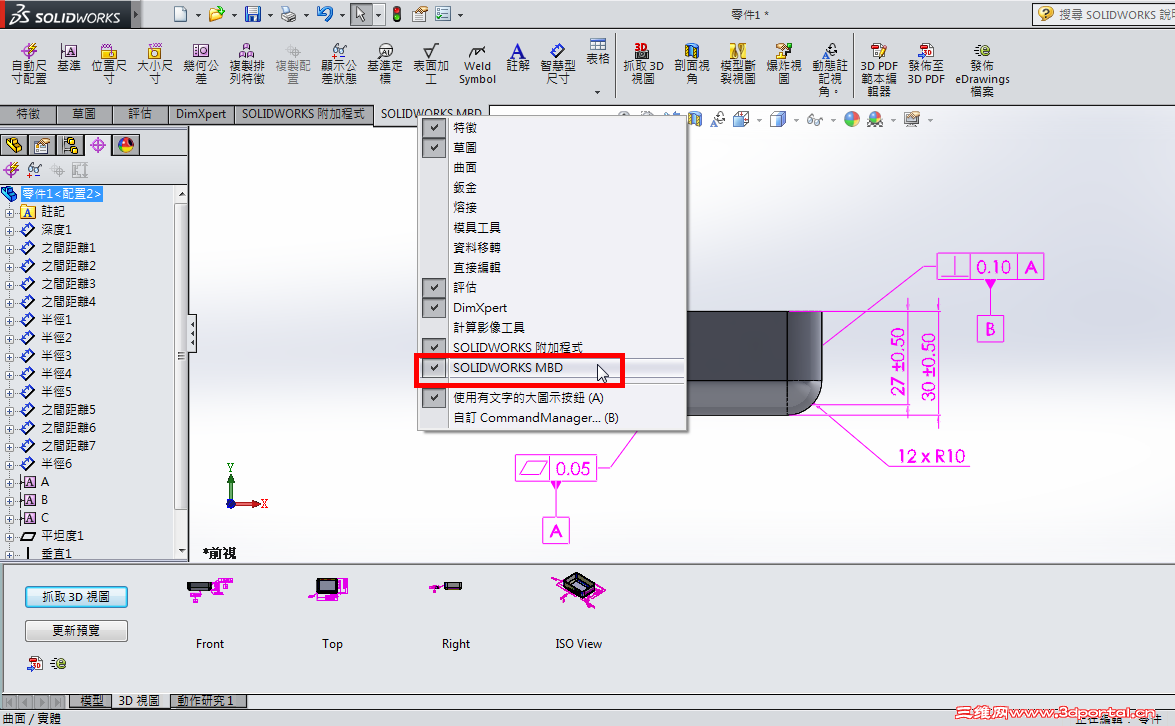Image resolution: width=1175 pixels, height=726 pixels.
Task: Click the 模型斷裂視圖 model break view tool
Action: [737, 64]
